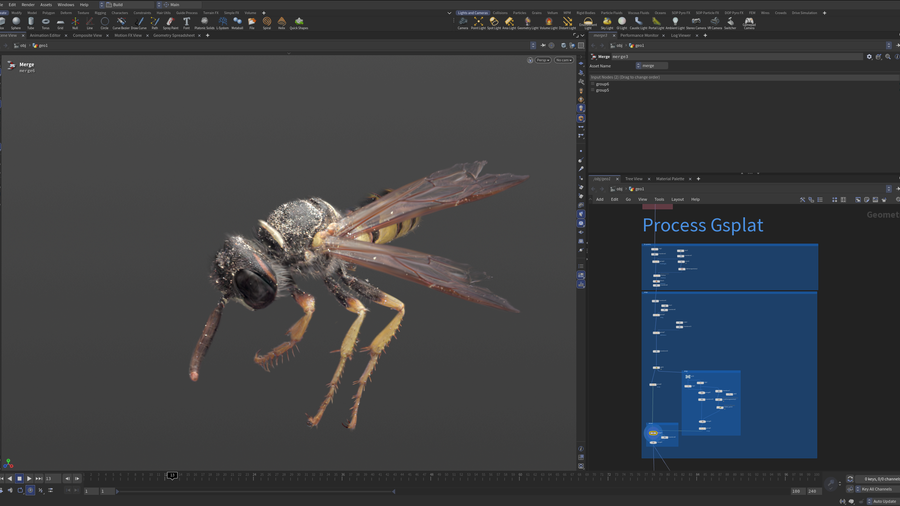Image resolution: width=900 pixels, height=506 pixels.
Task: Select the Quick Shapes shelf tool
Action: pos(298,23)
